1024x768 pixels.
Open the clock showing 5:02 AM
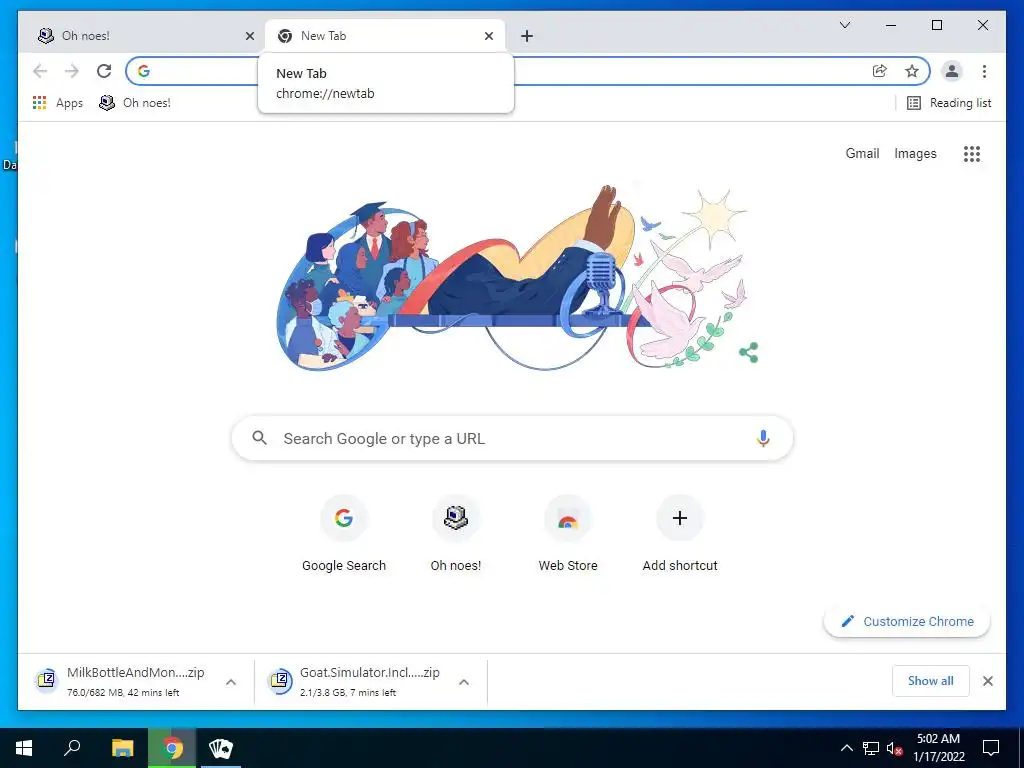[x=938, y=748]
